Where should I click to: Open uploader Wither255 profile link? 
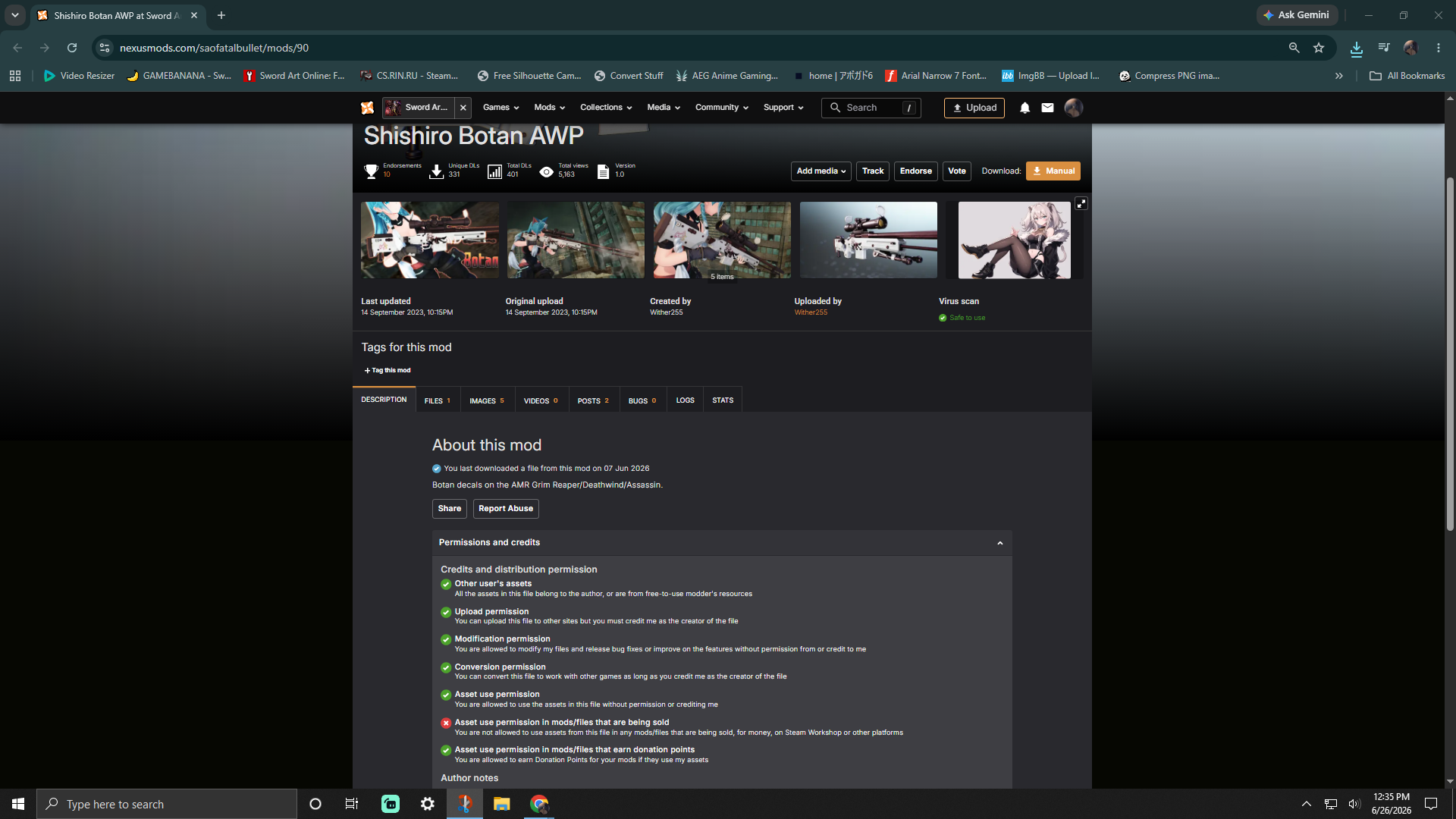click(811, 312)
